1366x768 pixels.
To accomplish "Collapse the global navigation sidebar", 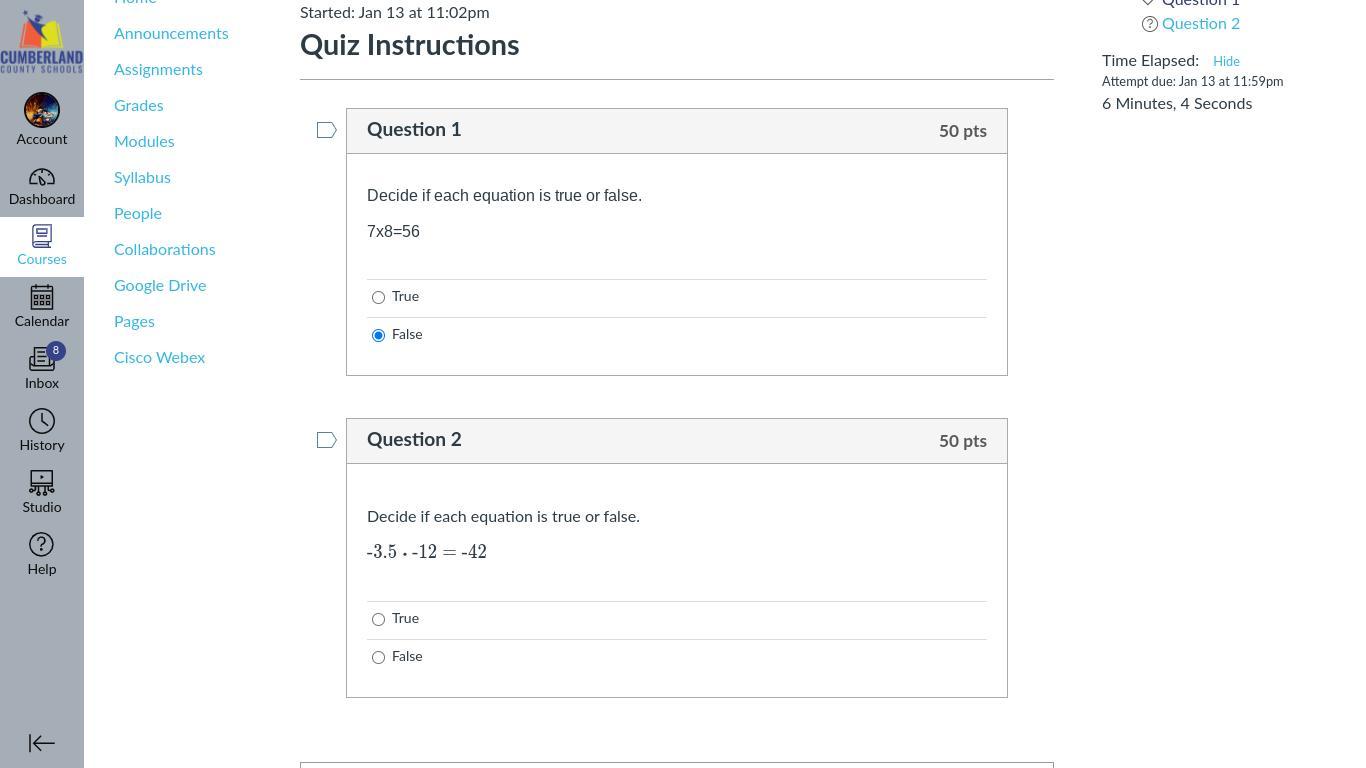I will (42, 743).
